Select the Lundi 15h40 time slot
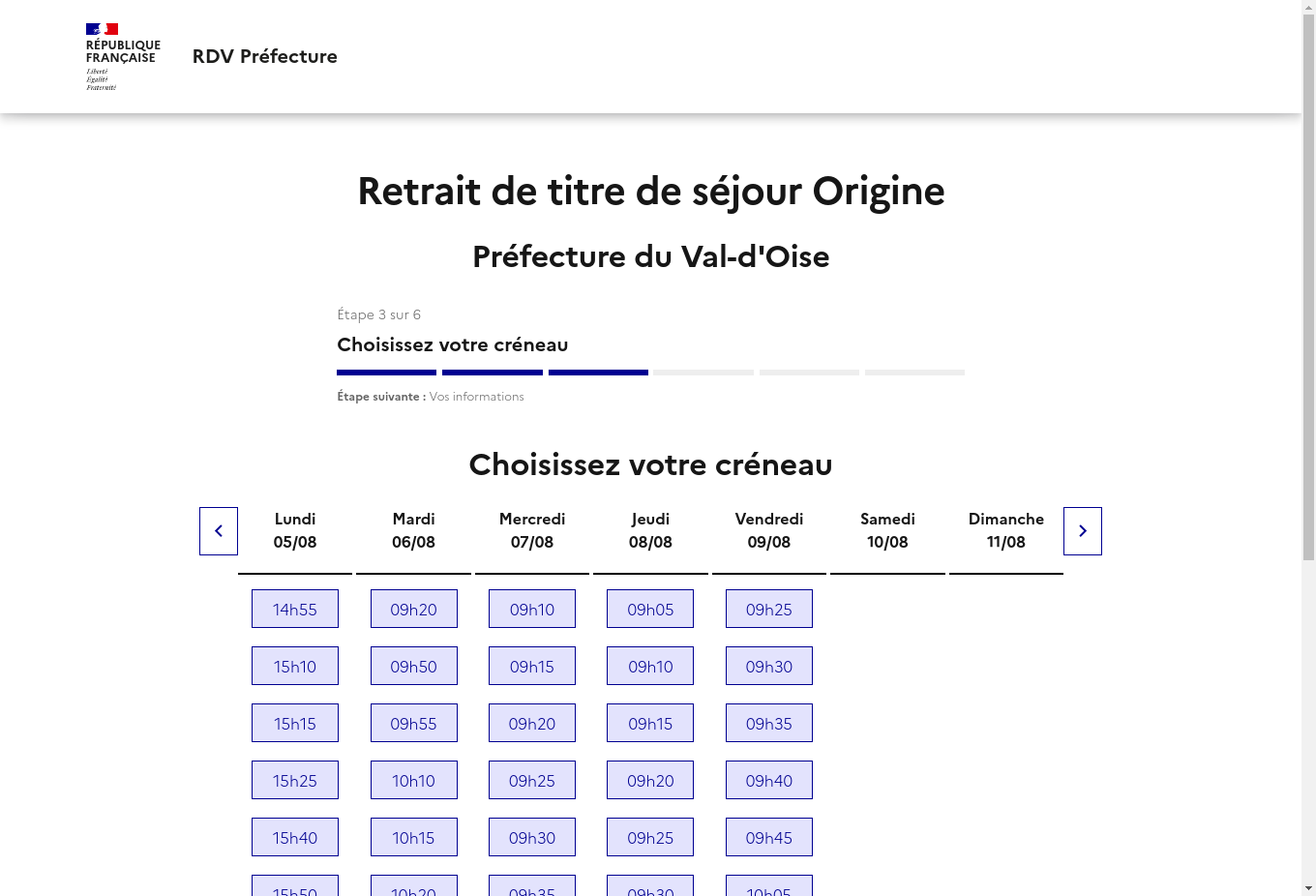The width and height of the screenshot is (1316, 896). (x=295, y=837)
